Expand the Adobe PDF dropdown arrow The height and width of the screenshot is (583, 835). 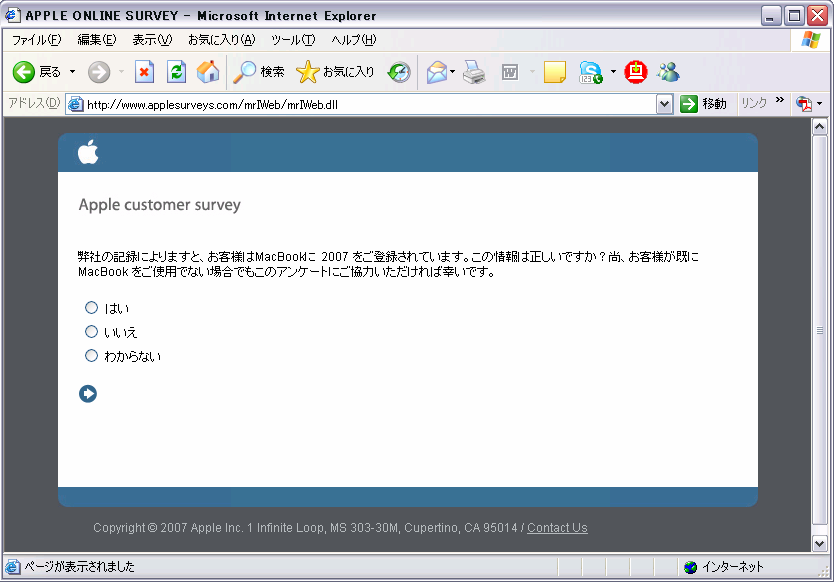point(820,103)
